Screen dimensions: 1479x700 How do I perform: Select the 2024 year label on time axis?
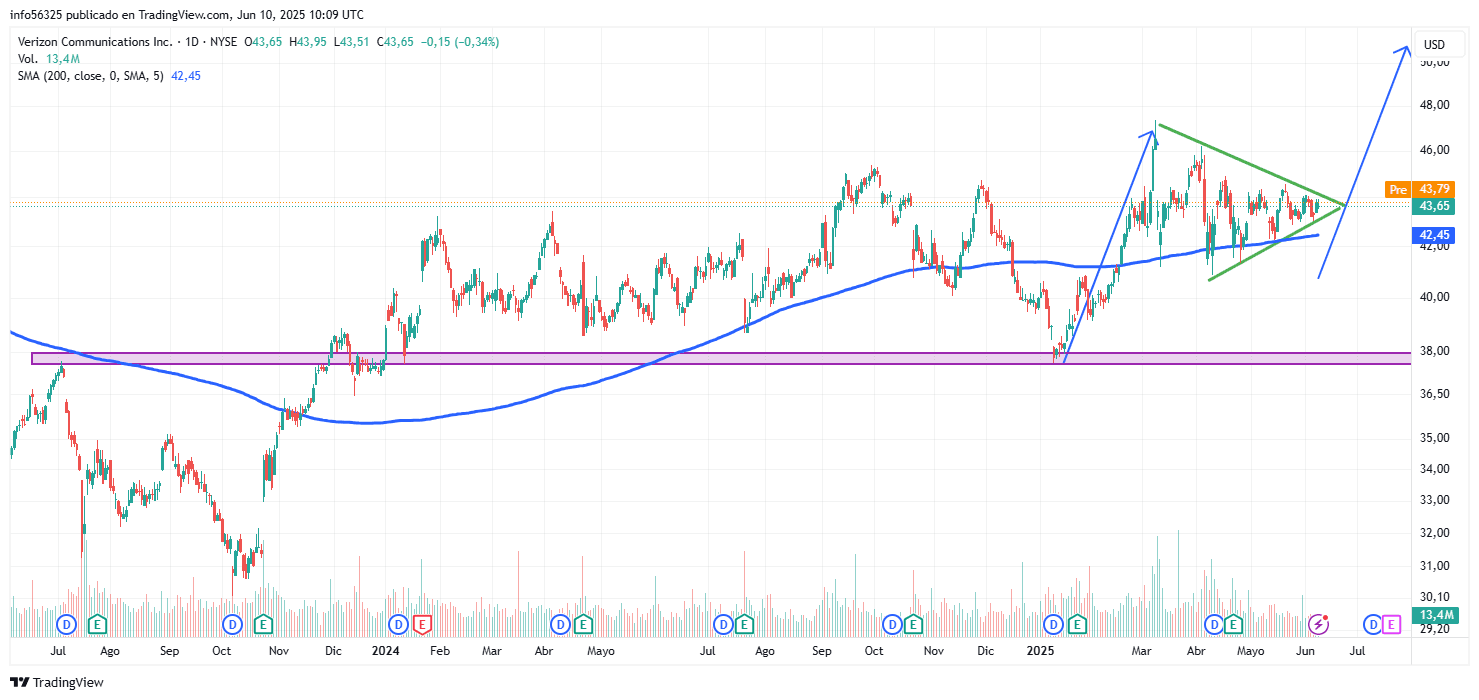point(385,651)
